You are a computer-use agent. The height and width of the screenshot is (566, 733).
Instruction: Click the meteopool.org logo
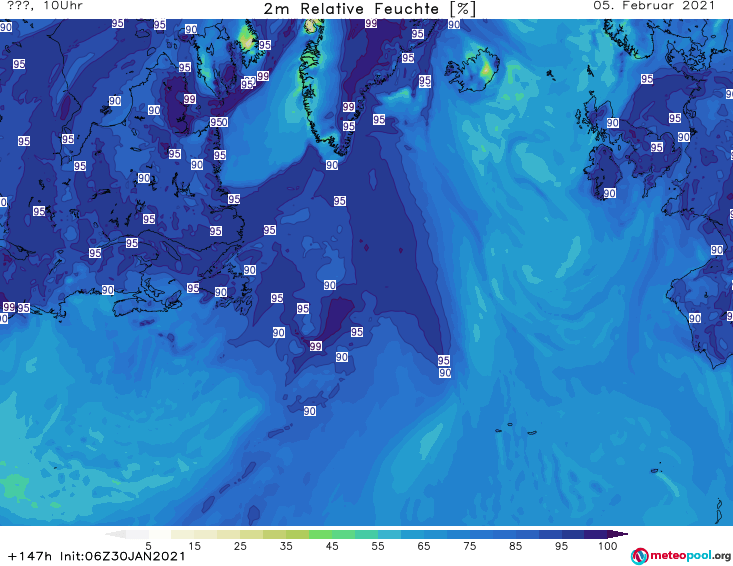click(681, 556)
